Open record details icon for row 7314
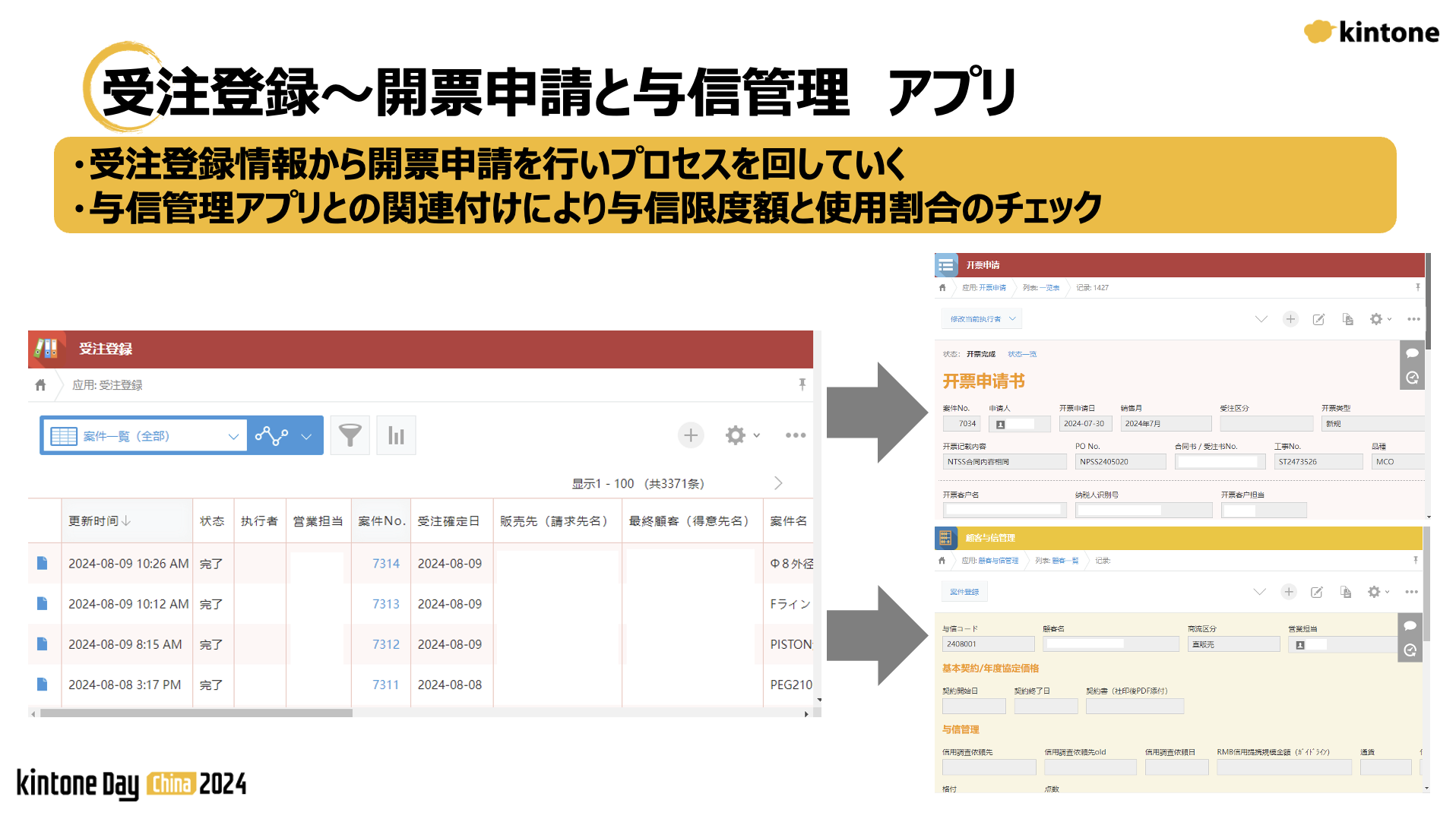The height and width of the screenshot is (819, 1456). 43,563
